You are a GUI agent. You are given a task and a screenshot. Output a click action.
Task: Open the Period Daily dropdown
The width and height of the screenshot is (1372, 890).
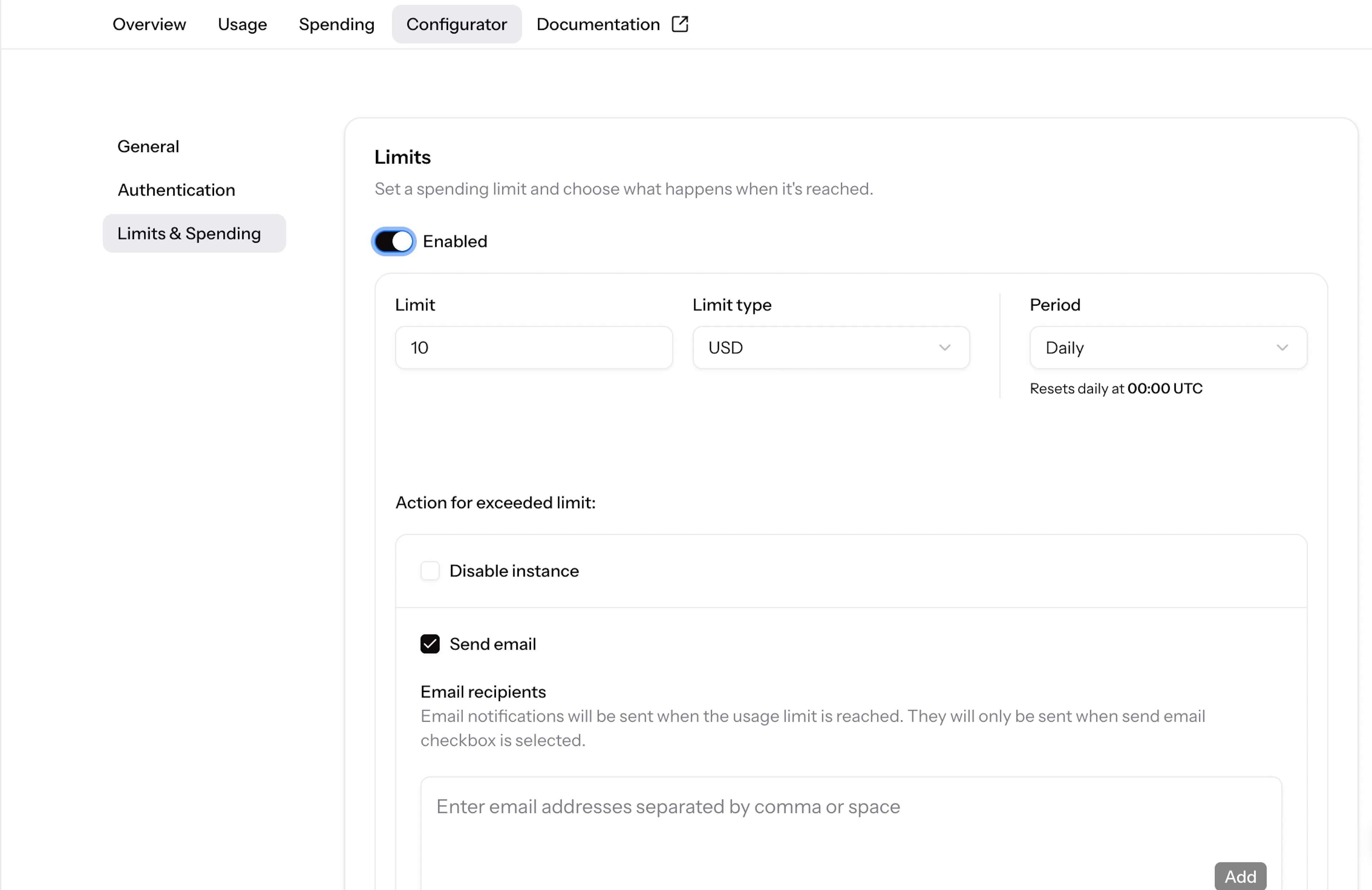coord(1168,347)
